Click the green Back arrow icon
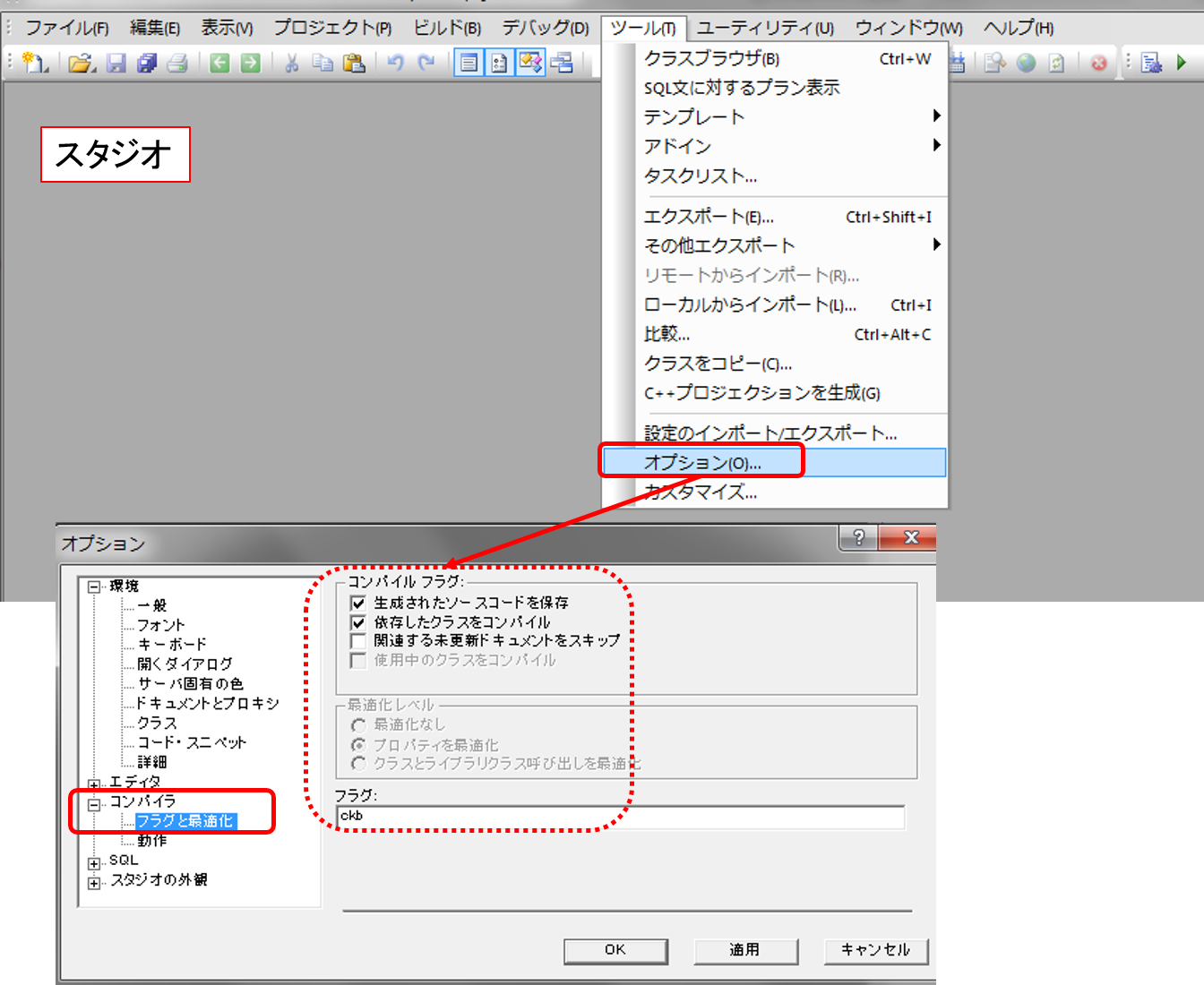The height and width of the screenshot is (985, 1204). (x=219, y=63)
